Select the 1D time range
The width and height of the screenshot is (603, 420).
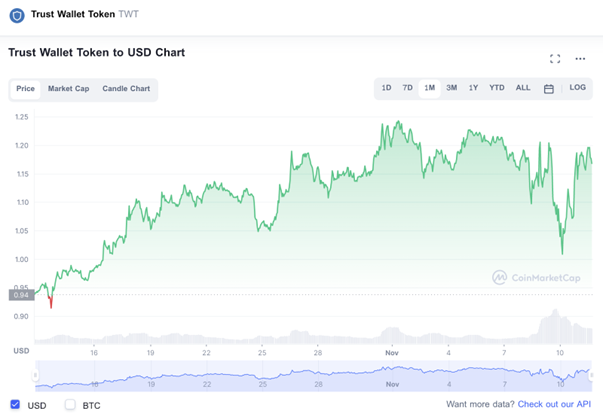click(x=386, y=89)
